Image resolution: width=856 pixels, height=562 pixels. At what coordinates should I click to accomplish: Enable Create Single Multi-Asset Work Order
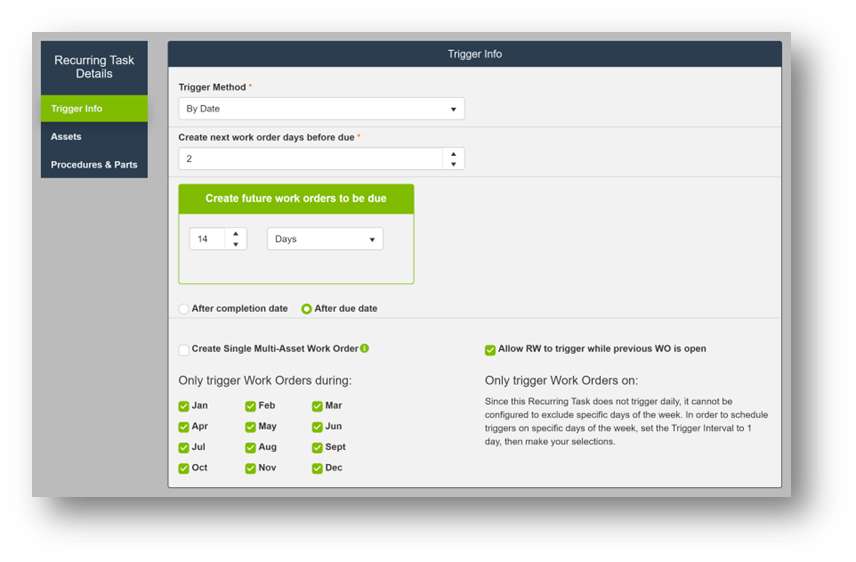pyautogui.click(x=184, y=350)
